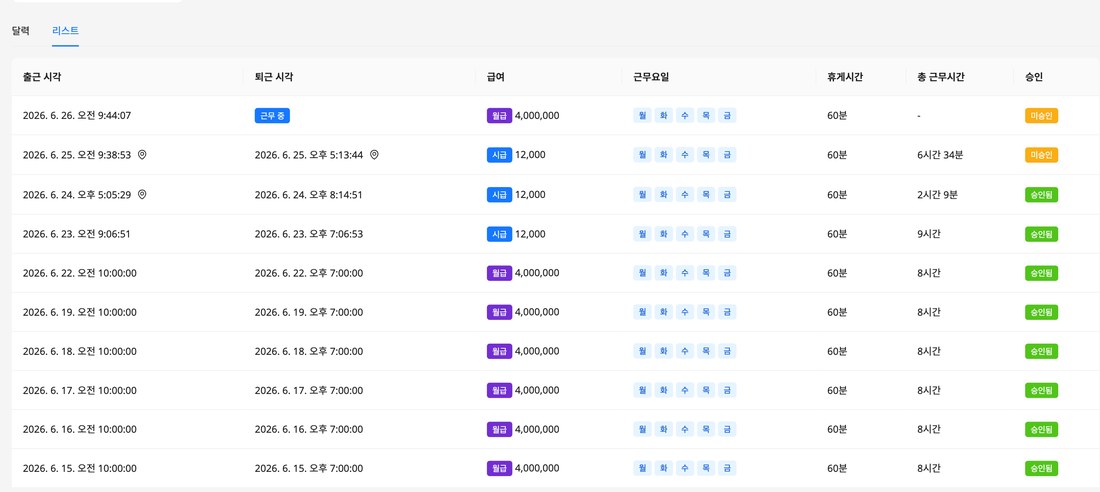Screen dimensions: 1100x492
Task: Click 미승인 badge in the 6. 25. row
Action: pyautogui.click(x=1041, y=155)
